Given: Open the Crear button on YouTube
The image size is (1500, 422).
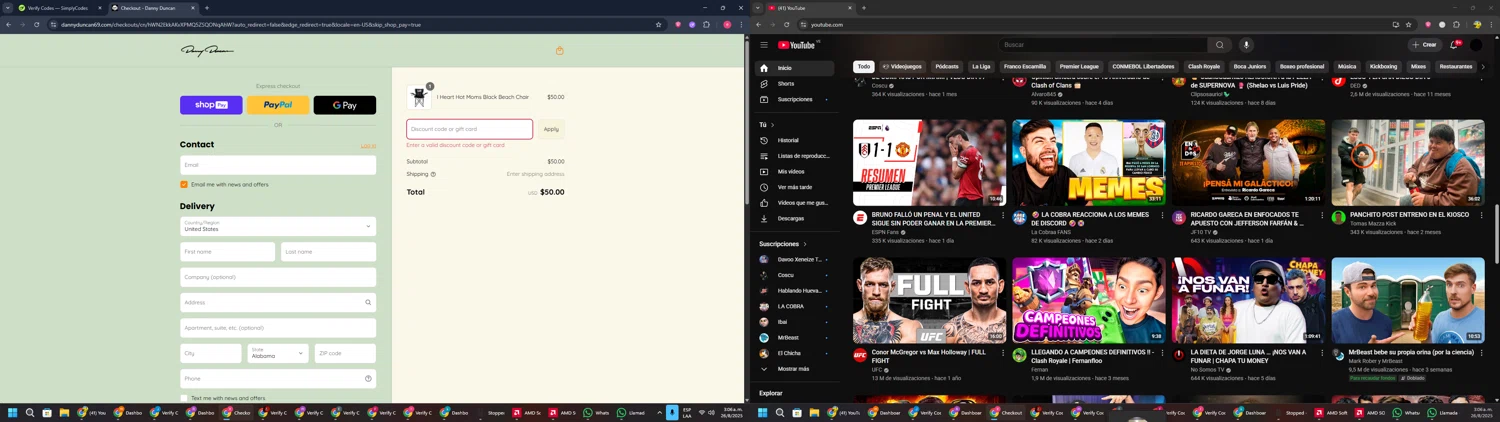Looking at the screenshot, I should click(1424, 45).
